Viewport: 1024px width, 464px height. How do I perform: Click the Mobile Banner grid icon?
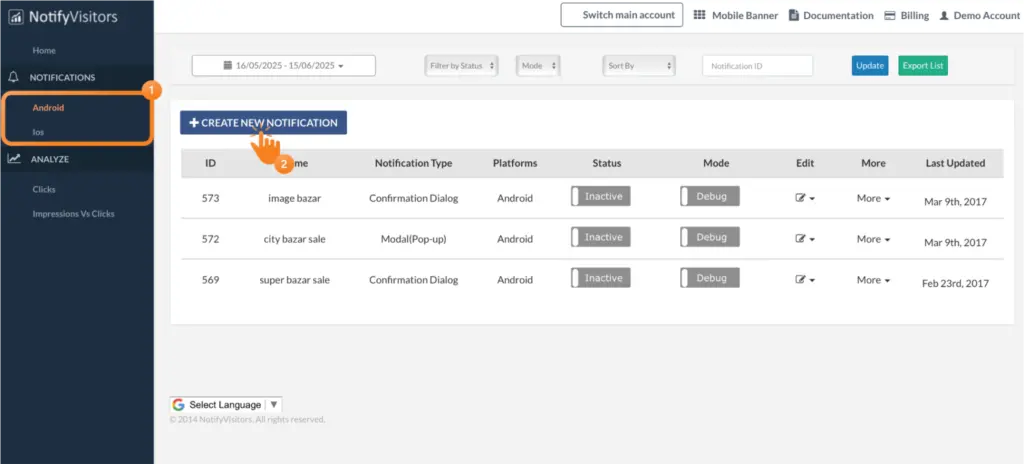pos(700,15)
